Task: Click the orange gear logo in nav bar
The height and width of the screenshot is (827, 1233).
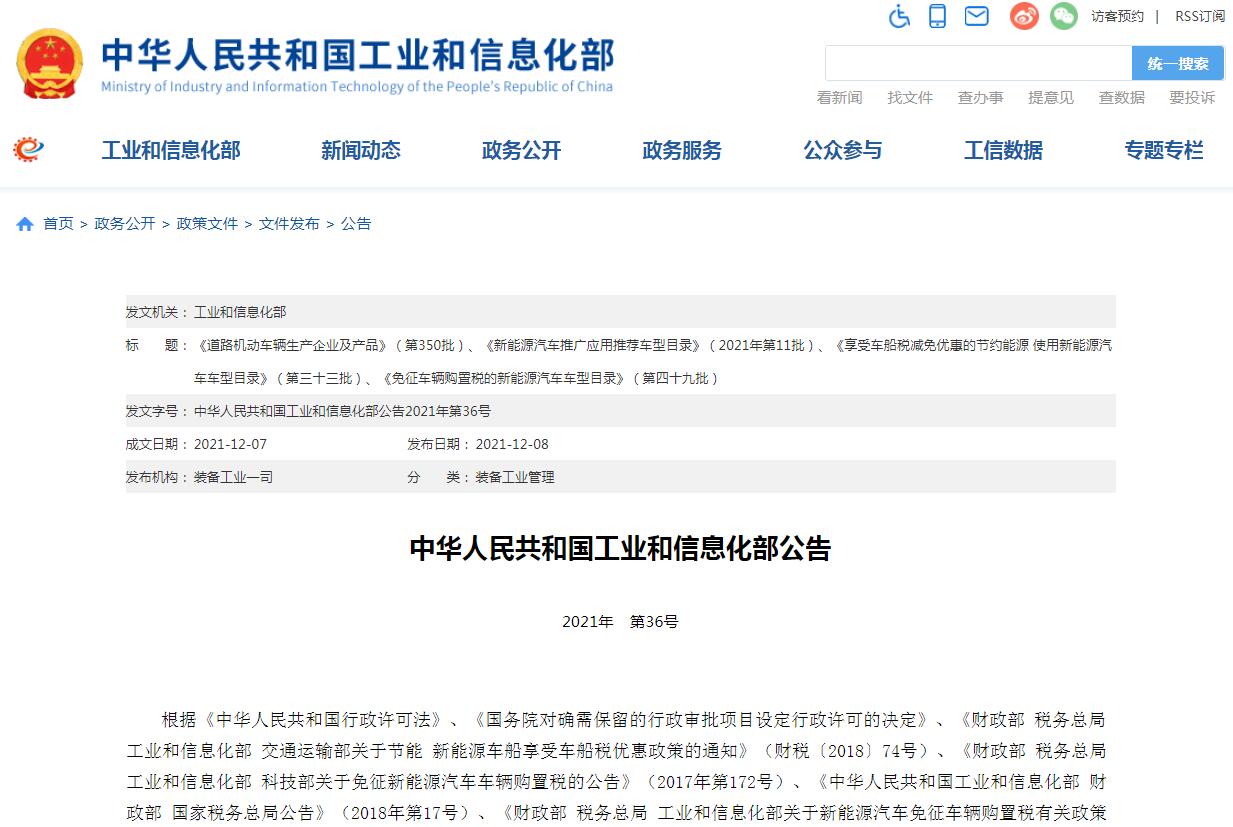Action: tap(28, 150)
